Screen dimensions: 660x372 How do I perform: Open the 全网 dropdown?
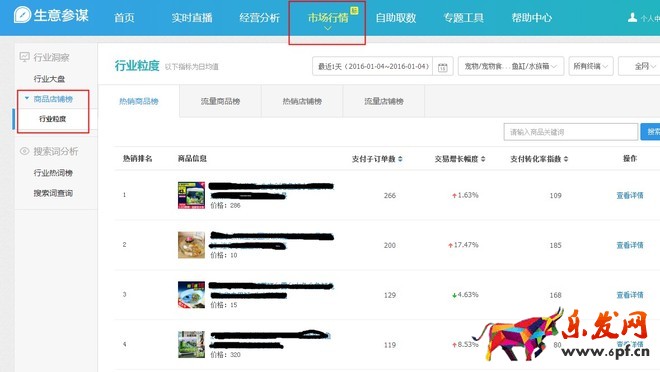[640, 66]
